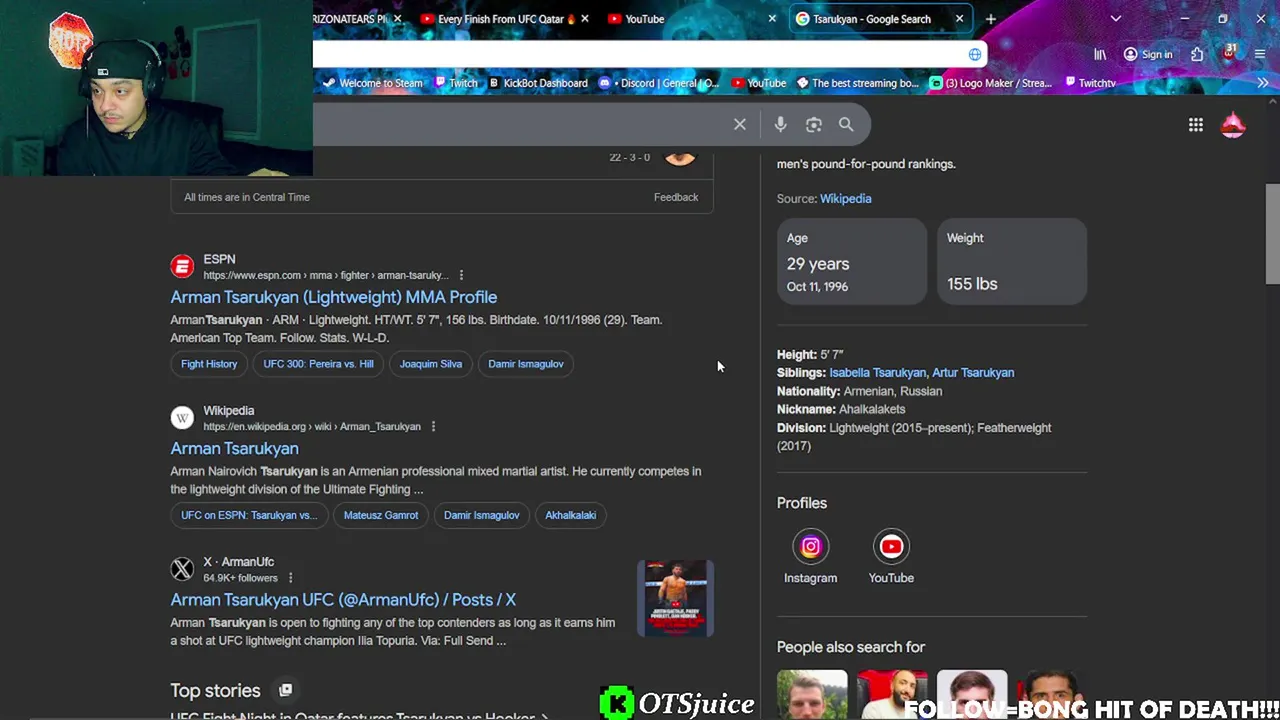1280x720 pixels.
Task: Select the UFC 300: Pereira vs. Hill chip
Action: click(x=318, y=364)
